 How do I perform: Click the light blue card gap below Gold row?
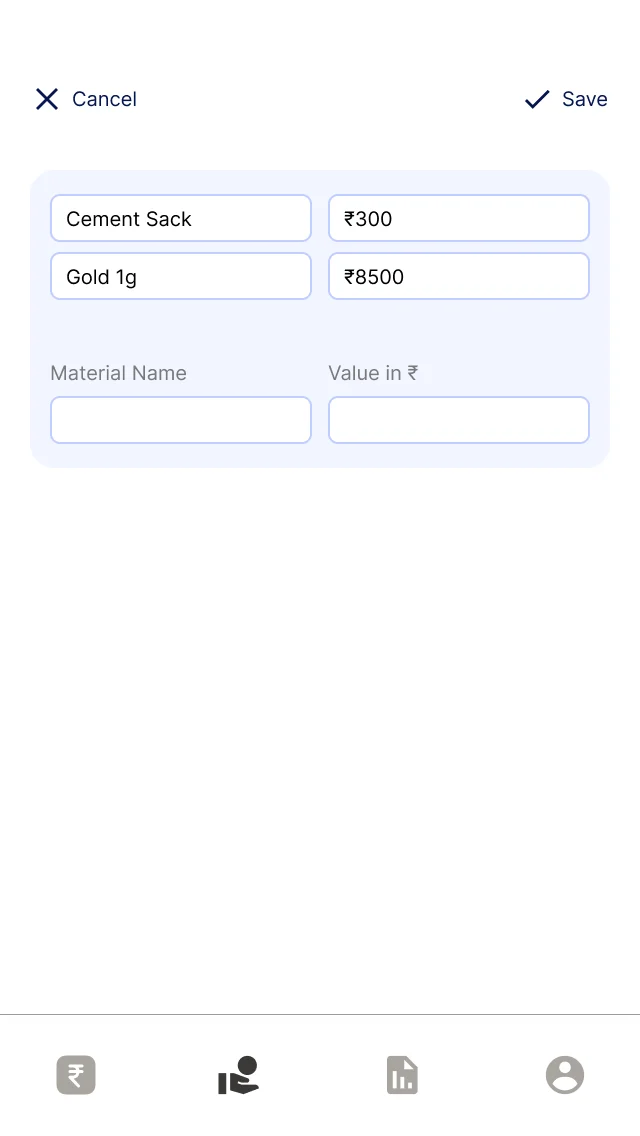click(x=320, y=330)
